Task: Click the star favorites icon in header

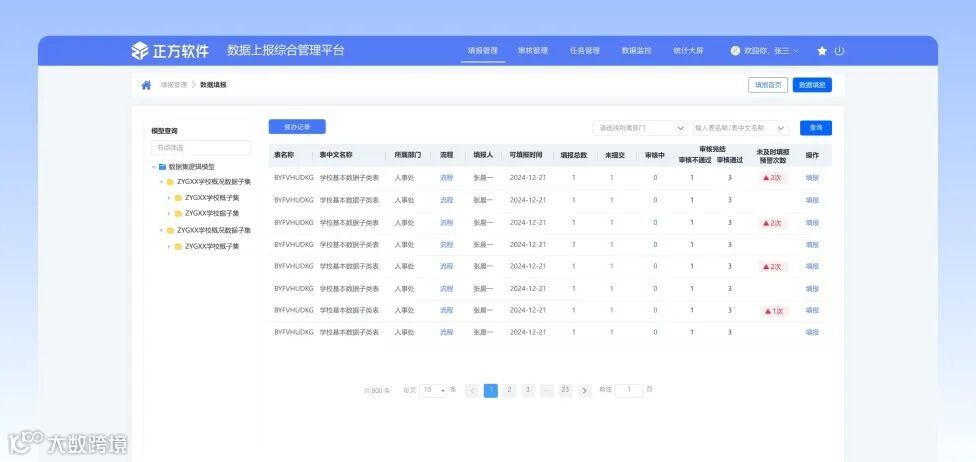Action: pos(822,51)
